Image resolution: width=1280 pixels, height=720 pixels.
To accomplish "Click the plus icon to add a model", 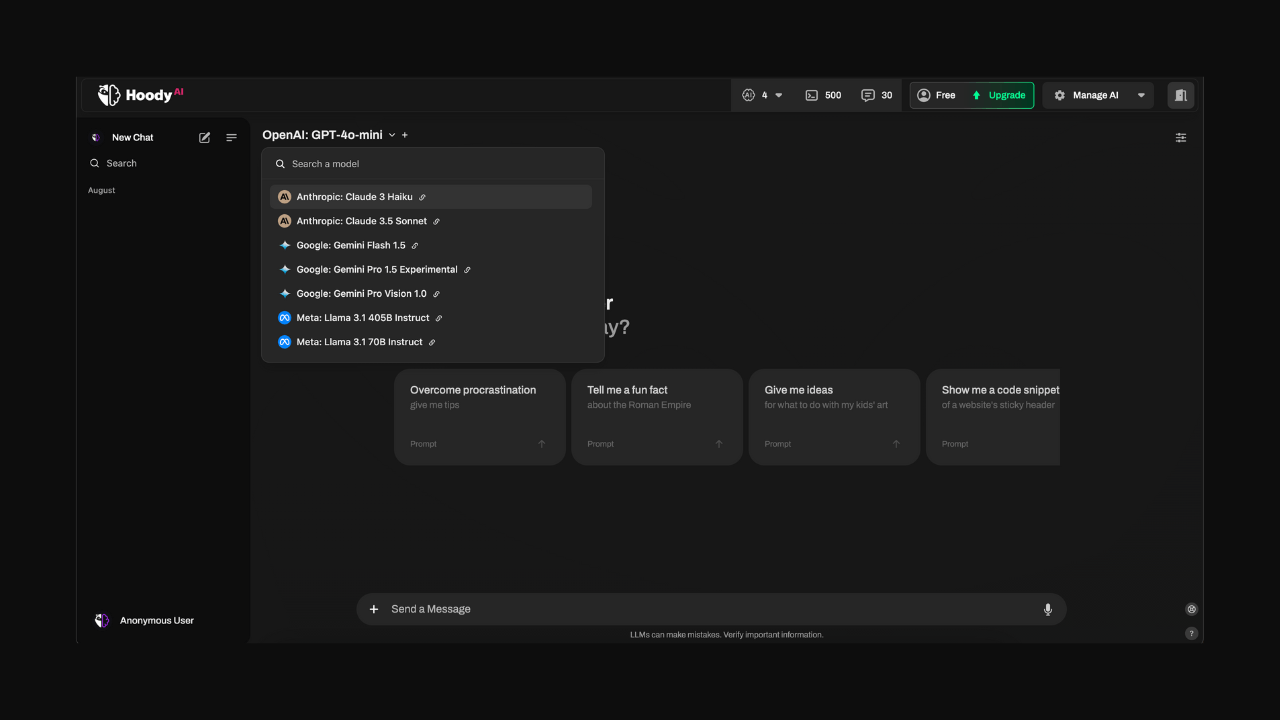I will tap(405, 135).
